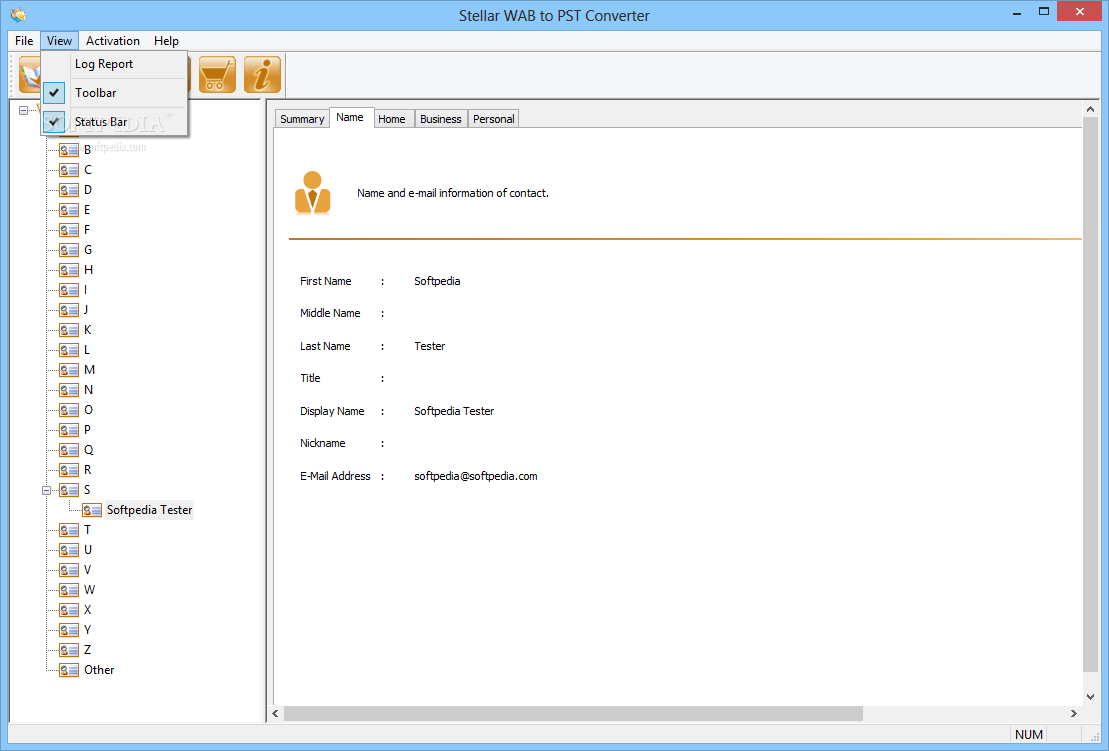The width and height of the screenshot is (1109, 751).
Task: Switch to the Summary tab
Action: (x=302, y=119)
